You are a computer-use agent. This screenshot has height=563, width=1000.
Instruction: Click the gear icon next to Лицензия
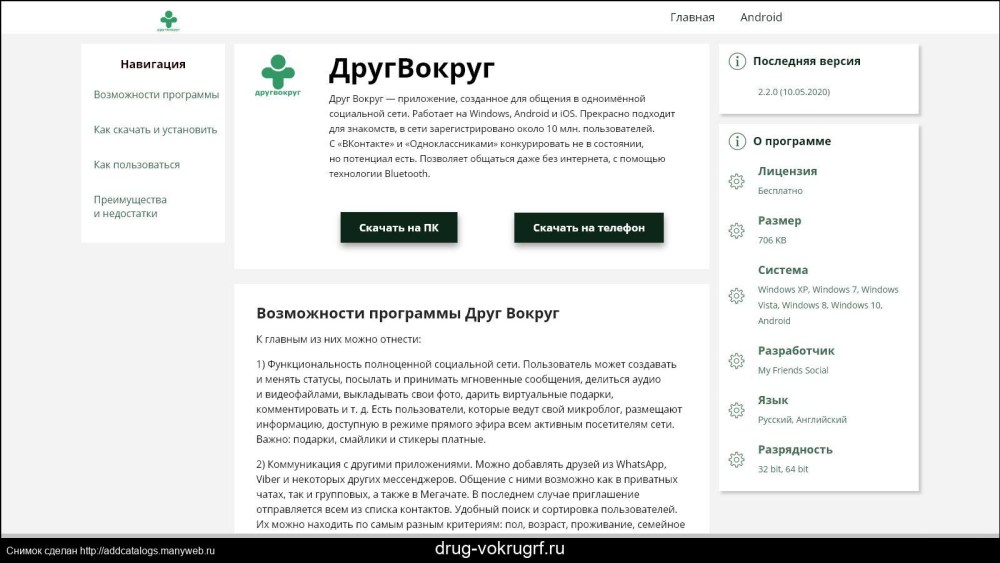coord(737,181)
